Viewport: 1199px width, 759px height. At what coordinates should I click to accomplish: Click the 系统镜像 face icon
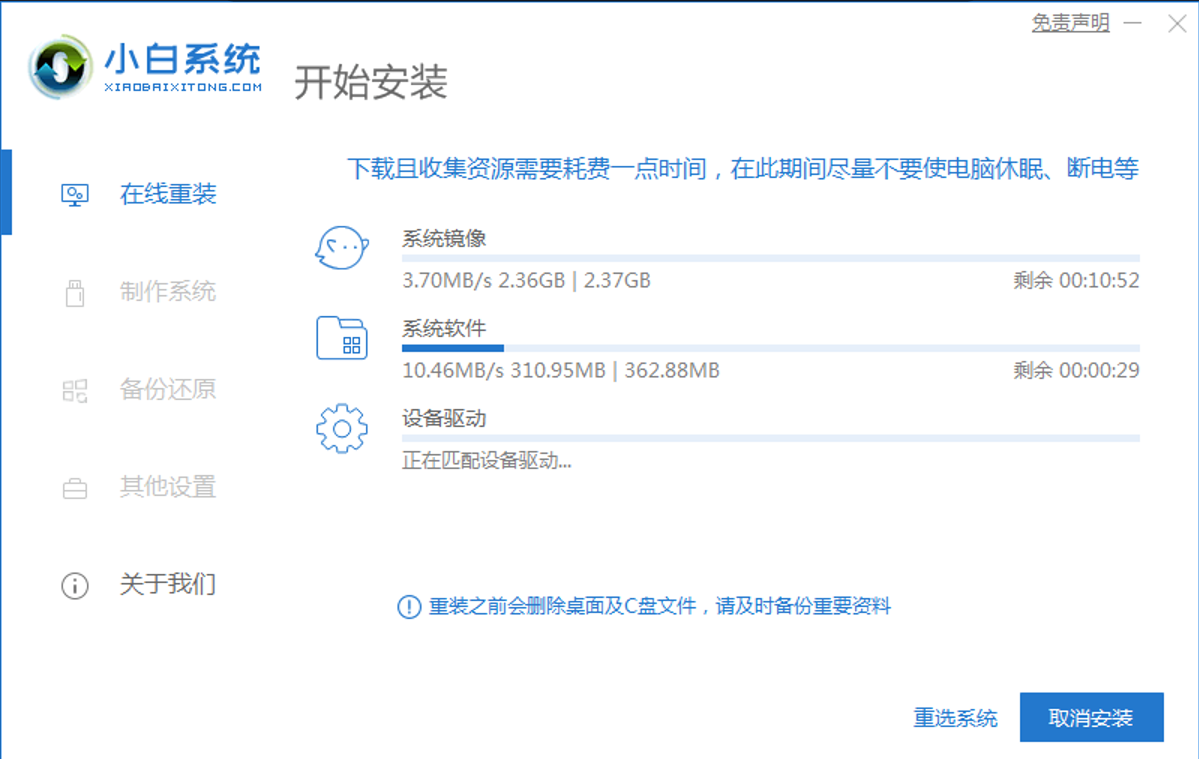pos(342,248)
